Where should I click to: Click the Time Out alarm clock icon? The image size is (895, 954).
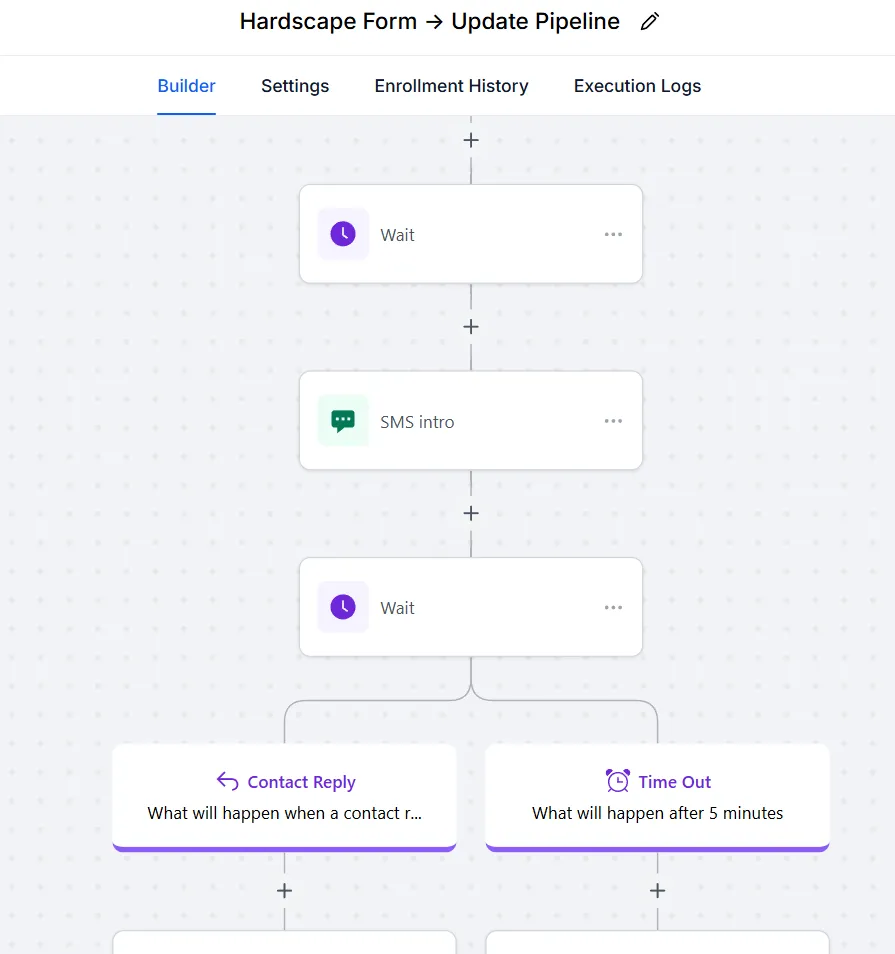(618, 781)
